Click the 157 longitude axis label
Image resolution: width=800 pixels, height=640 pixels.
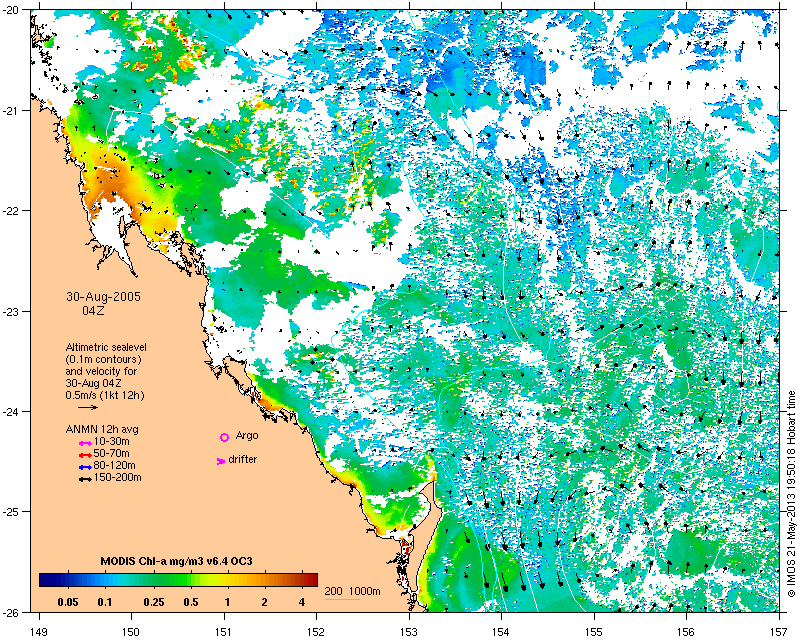pos(780,632)
